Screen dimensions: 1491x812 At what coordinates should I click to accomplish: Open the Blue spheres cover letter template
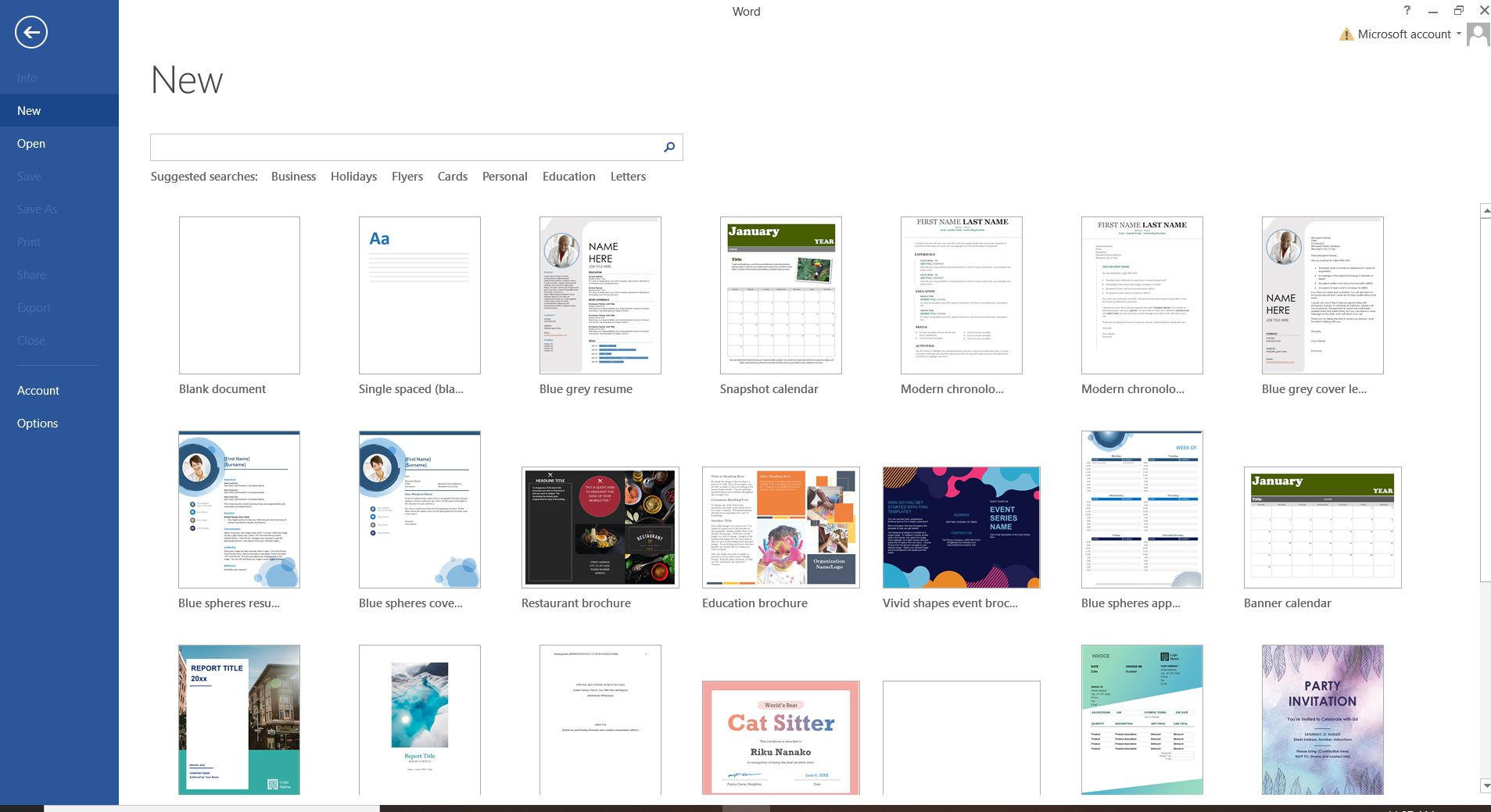tap(420, 510)
